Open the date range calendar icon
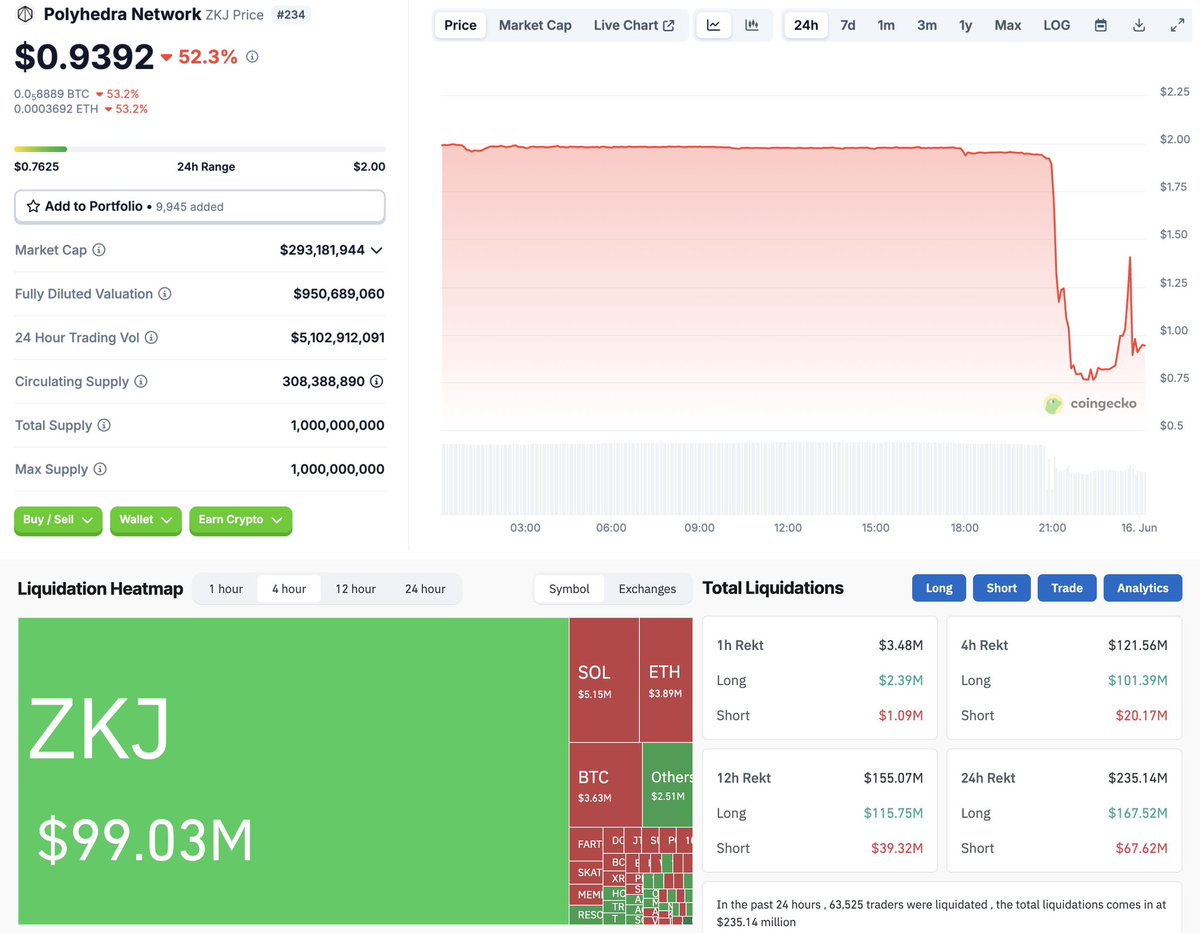Image resolution: width=1200 pixels, height=933 pixels. click(x=1100, y=24)
